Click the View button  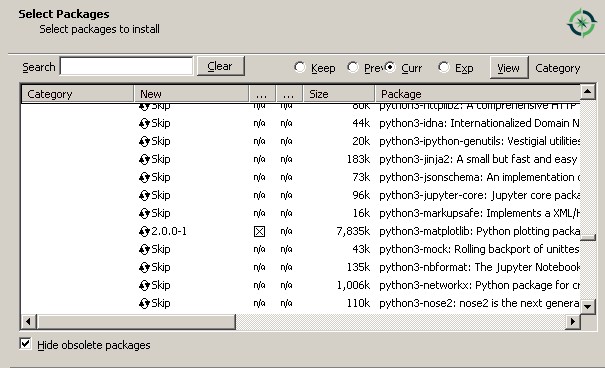509,68
